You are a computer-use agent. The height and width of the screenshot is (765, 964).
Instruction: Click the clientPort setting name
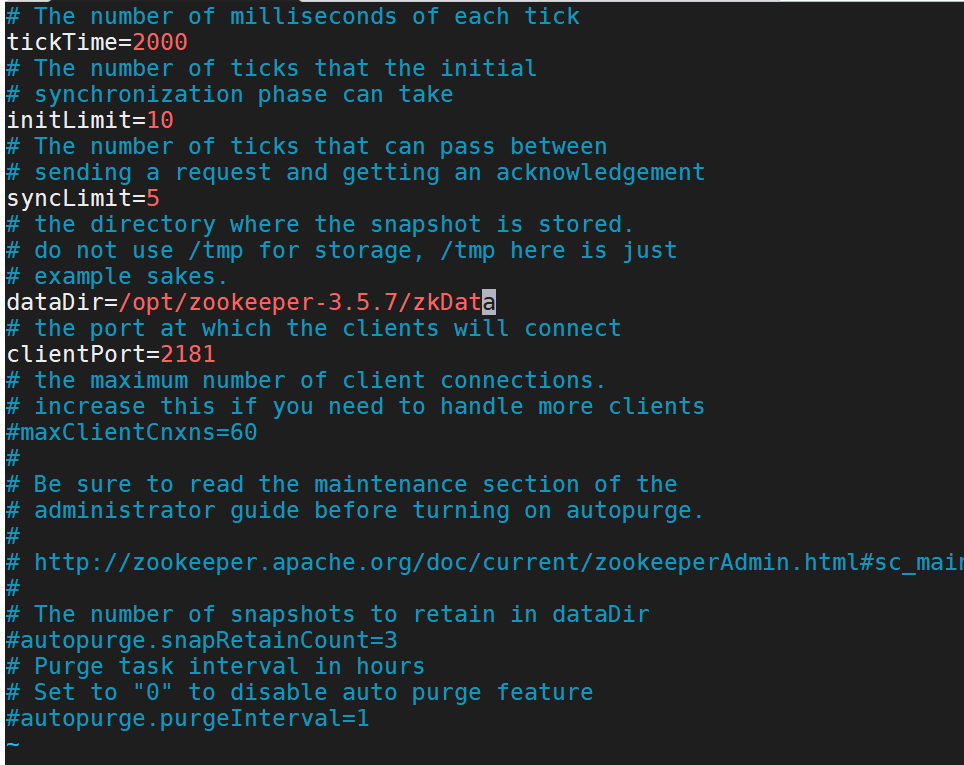(x=76, y=354)
